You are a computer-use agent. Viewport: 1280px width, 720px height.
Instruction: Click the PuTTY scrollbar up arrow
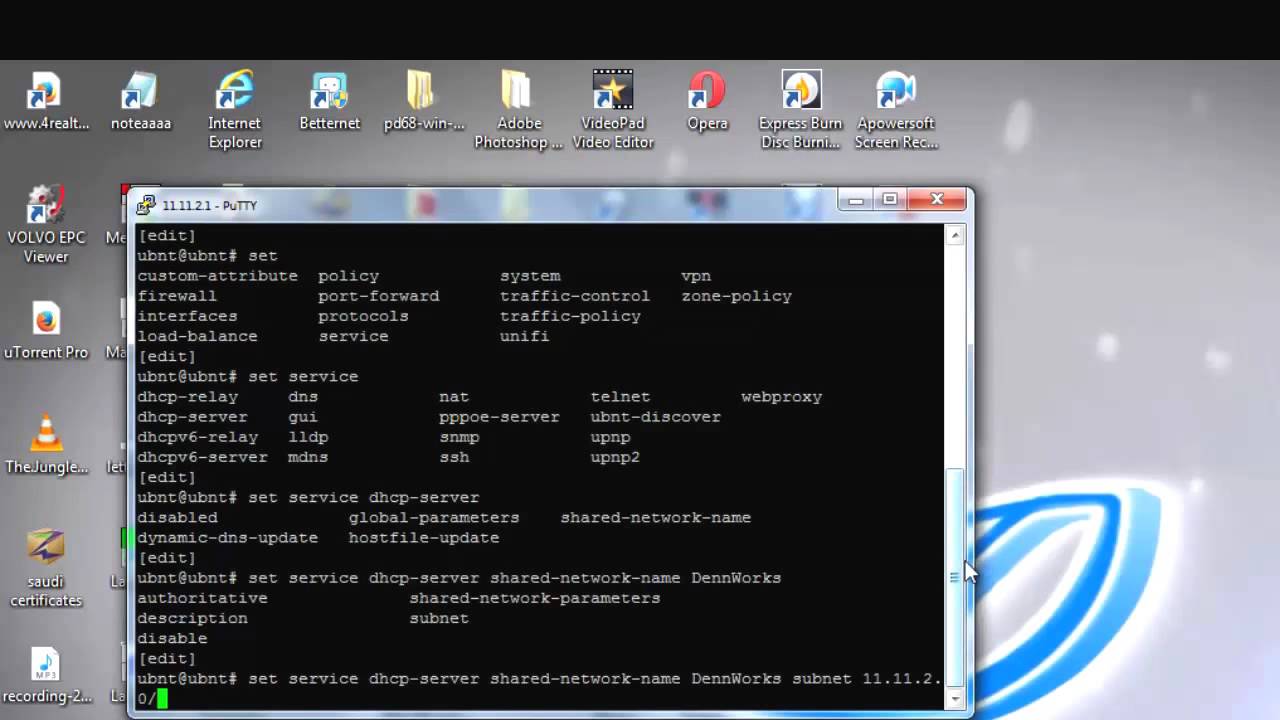[955, 236]
